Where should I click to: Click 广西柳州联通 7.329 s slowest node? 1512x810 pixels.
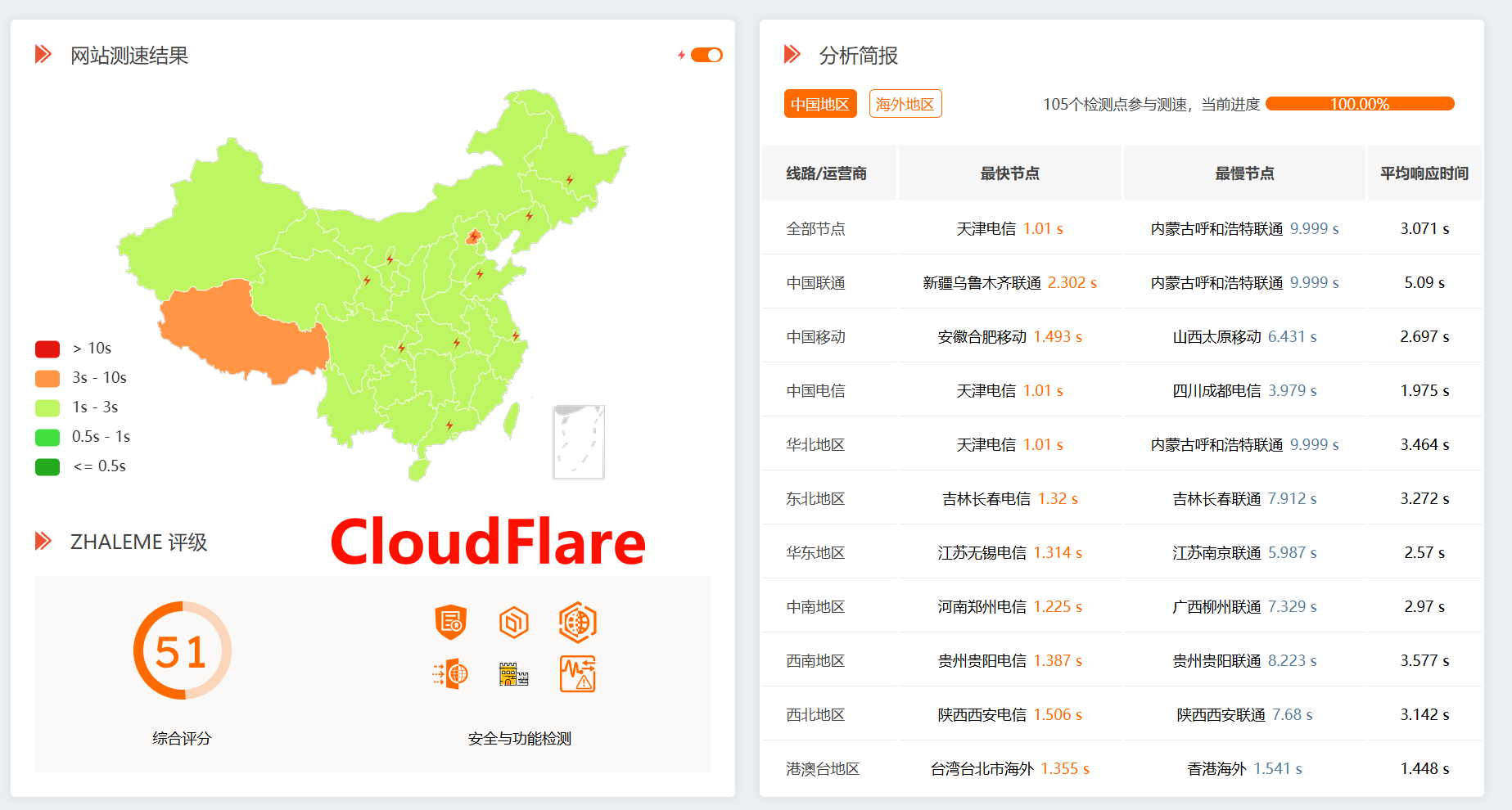point(1244,607)
